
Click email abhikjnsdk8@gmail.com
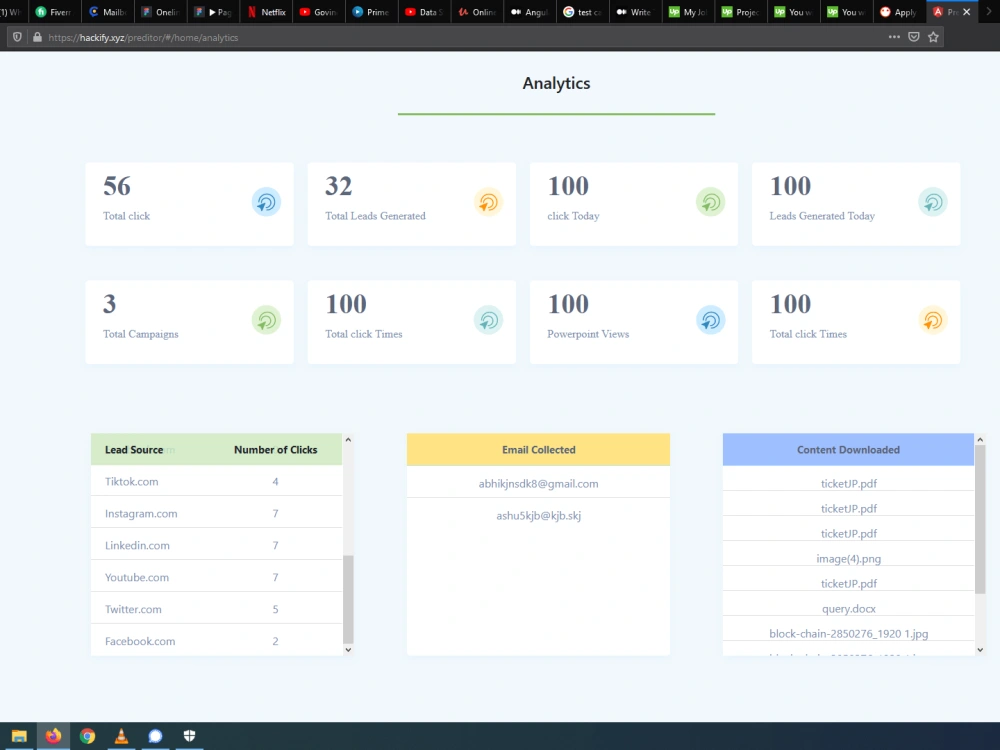tap(538, 483)
